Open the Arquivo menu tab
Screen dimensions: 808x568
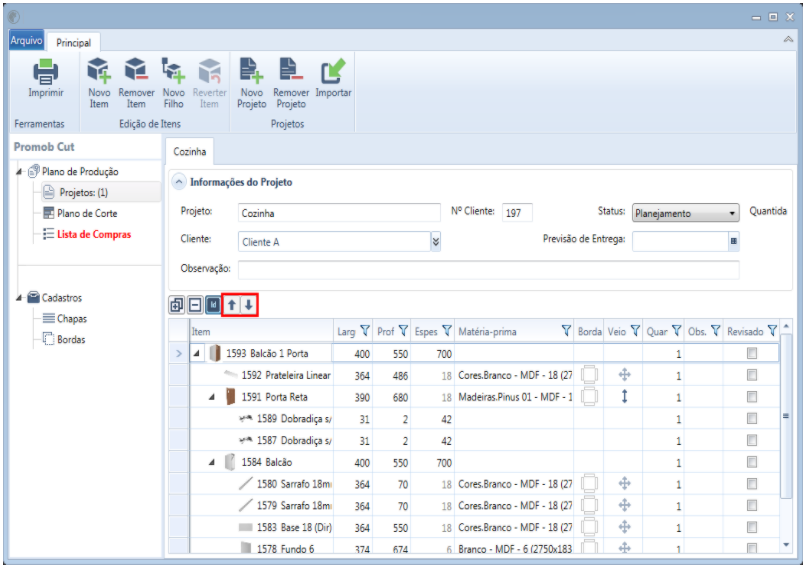(x=26, y=40)
